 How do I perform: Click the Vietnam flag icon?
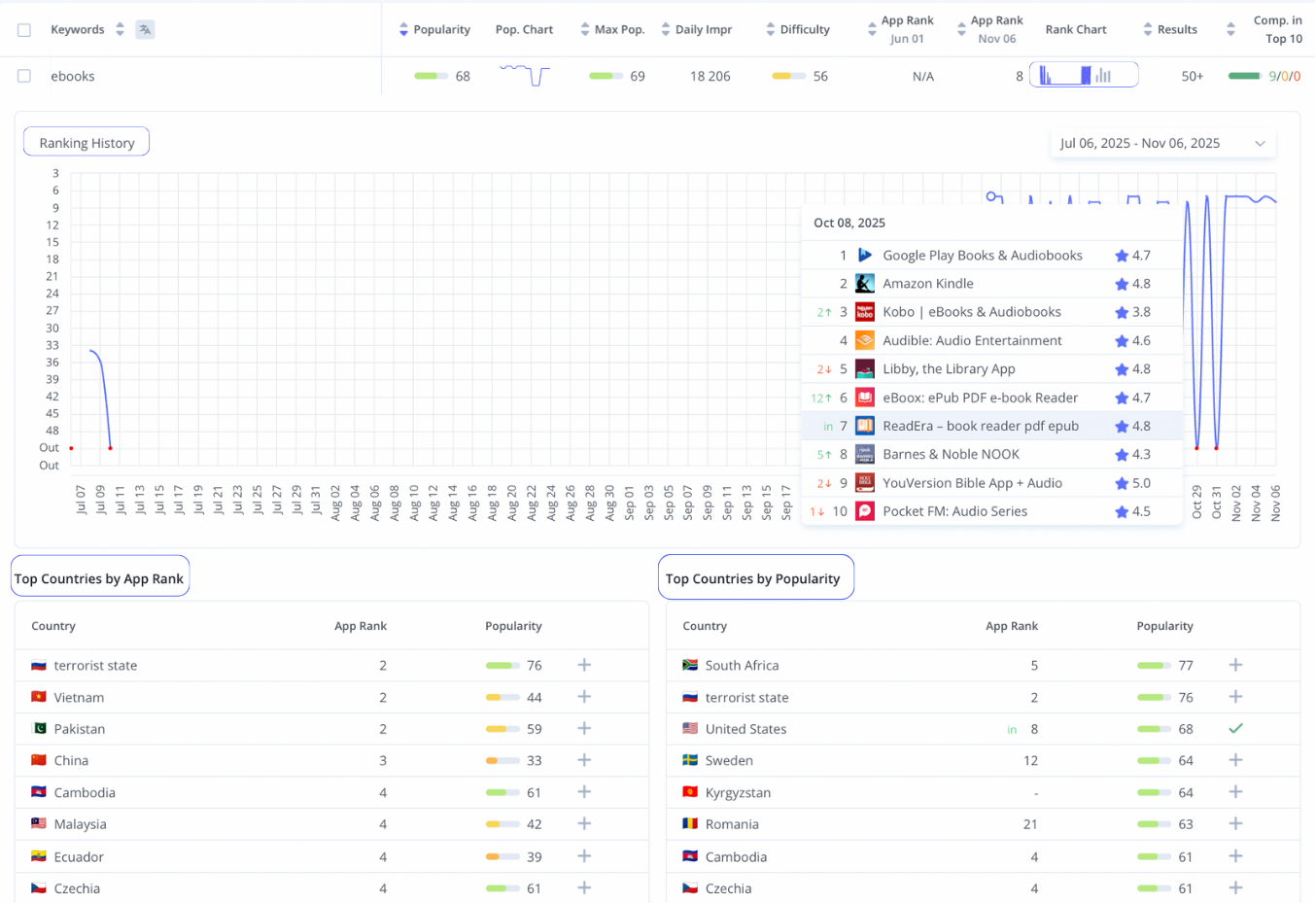click(39, 697)
